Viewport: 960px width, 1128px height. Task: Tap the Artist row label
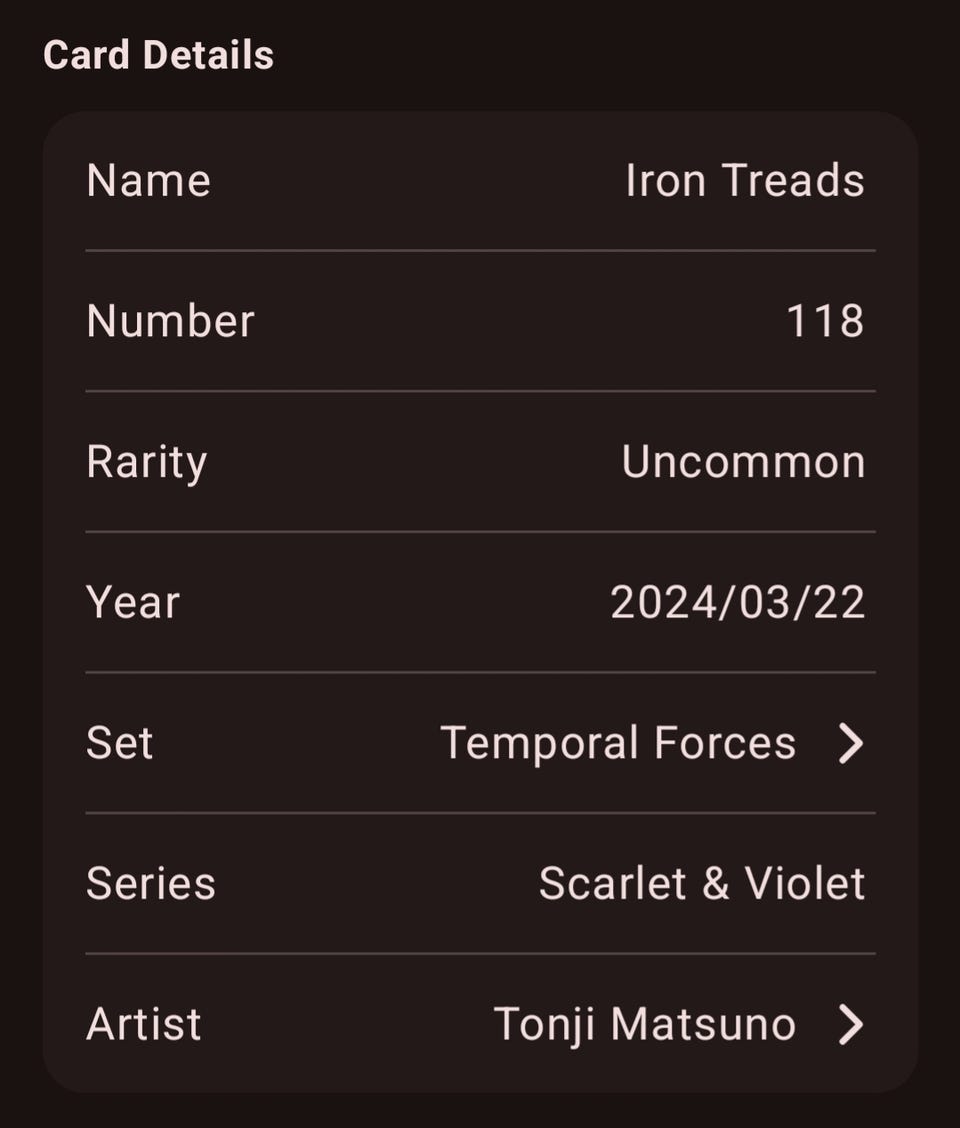click(x=144, y=1025)
